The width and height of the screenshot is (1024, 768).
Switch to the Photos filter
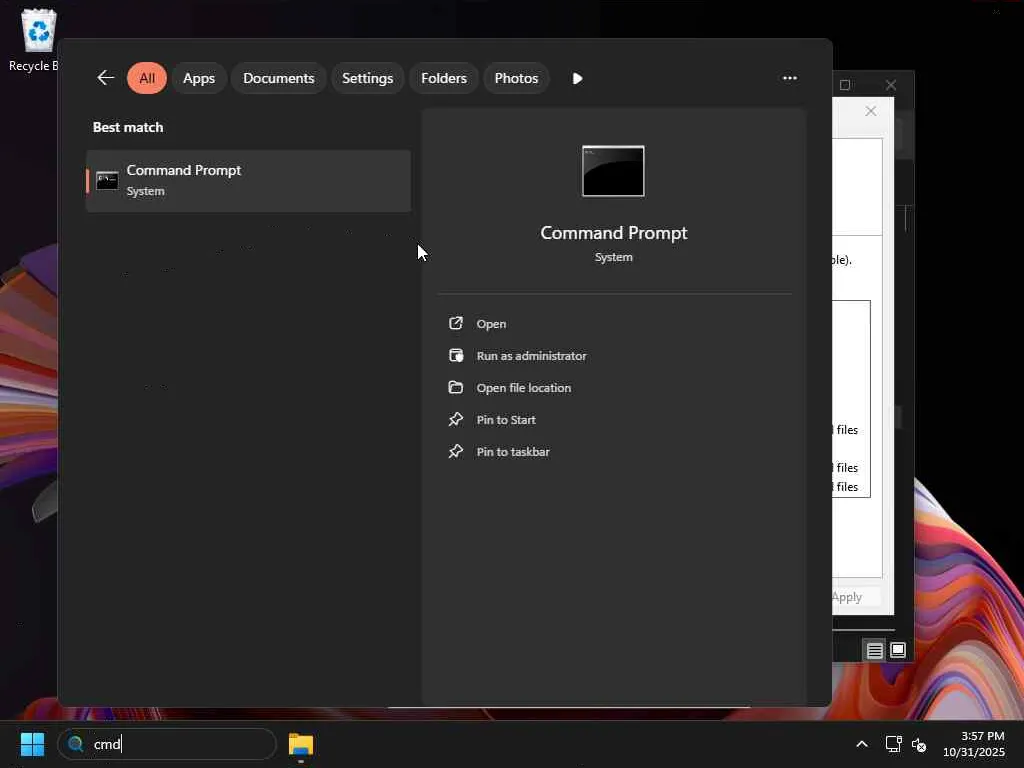tap(516, 78)
